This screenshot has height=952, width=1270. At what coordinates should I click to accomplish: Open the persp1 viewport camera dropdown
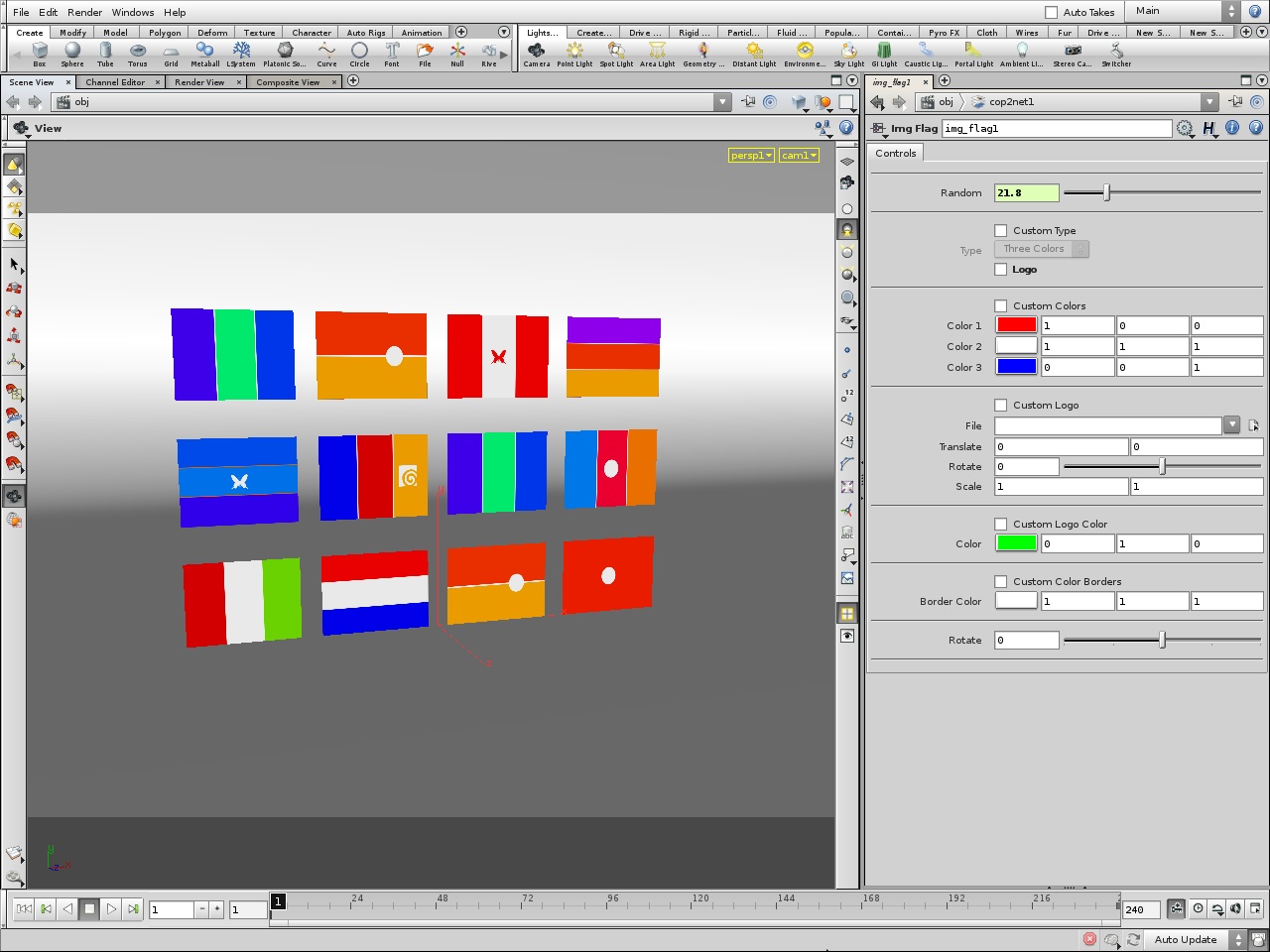click(750, 155)
